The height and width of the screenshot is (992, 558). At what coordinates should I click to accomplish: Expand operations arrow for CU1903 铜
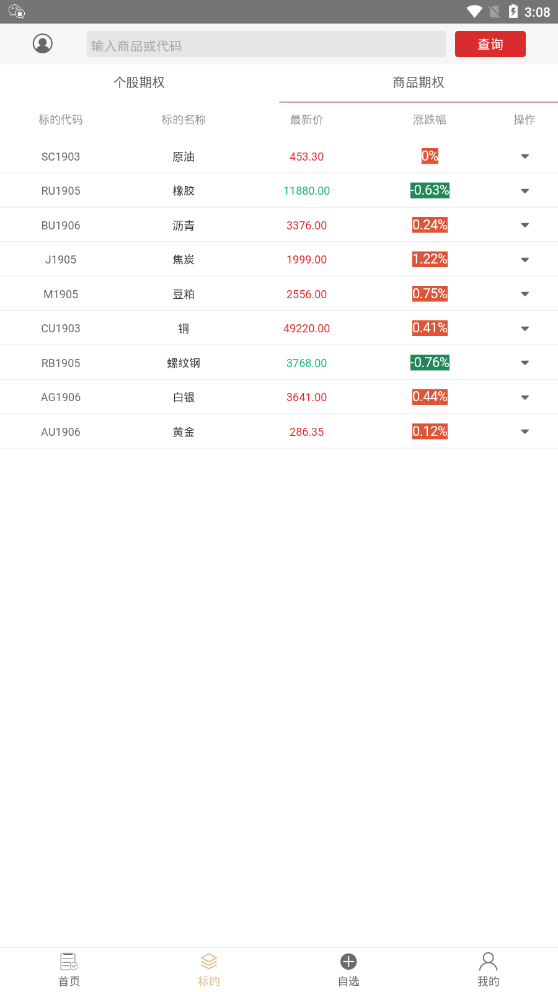click(x=524, y=328)
